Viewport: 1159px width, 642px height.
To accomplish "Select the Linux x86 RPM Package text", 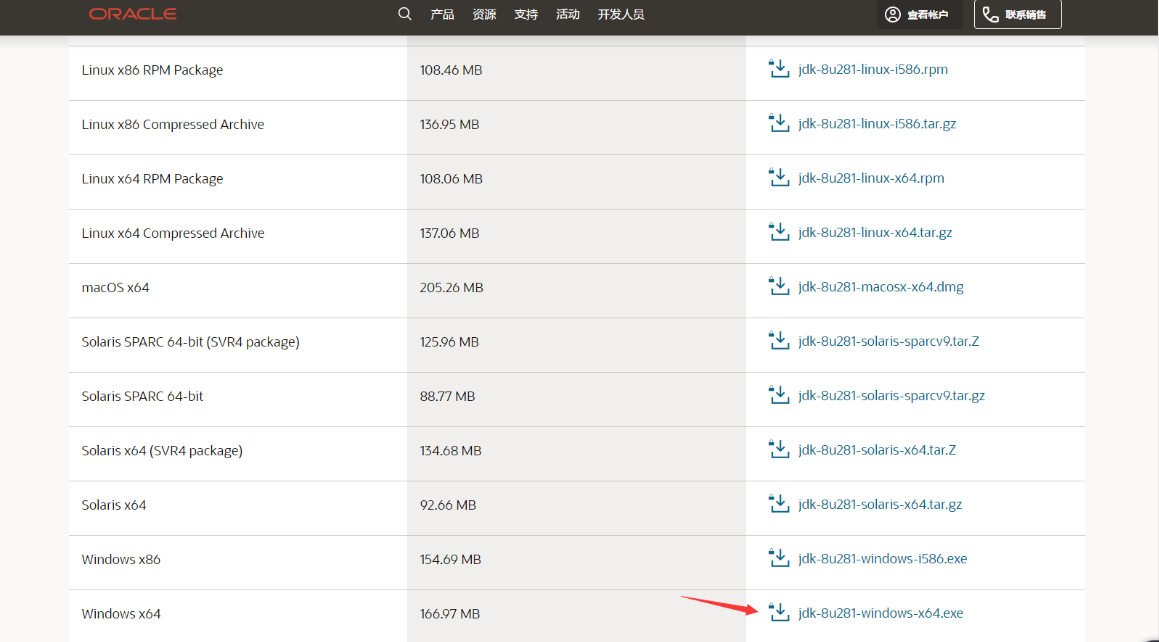I will 152,70.
